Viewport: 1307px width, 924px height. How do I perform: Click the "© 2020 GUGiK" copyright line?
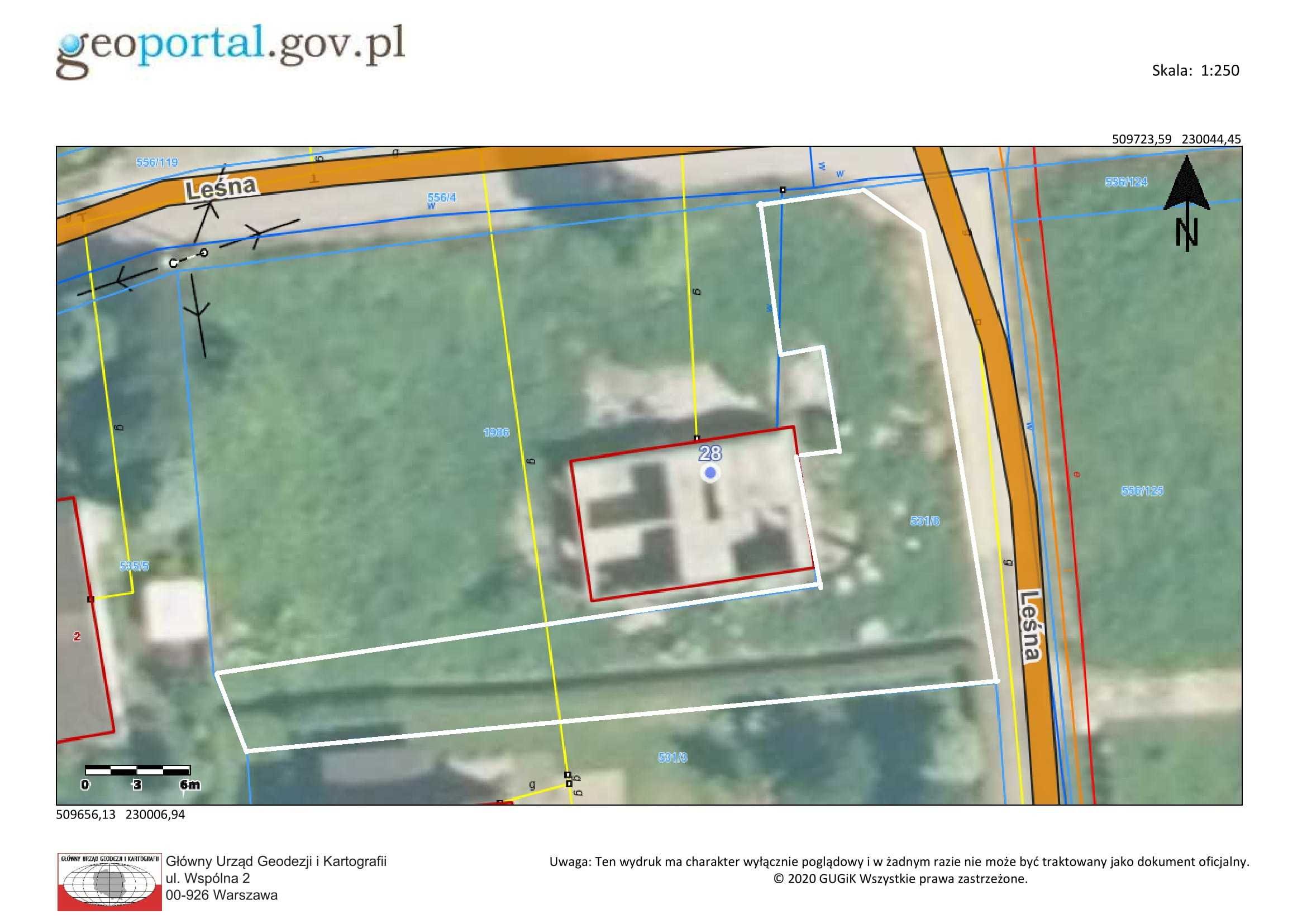[x=900, y=878]
